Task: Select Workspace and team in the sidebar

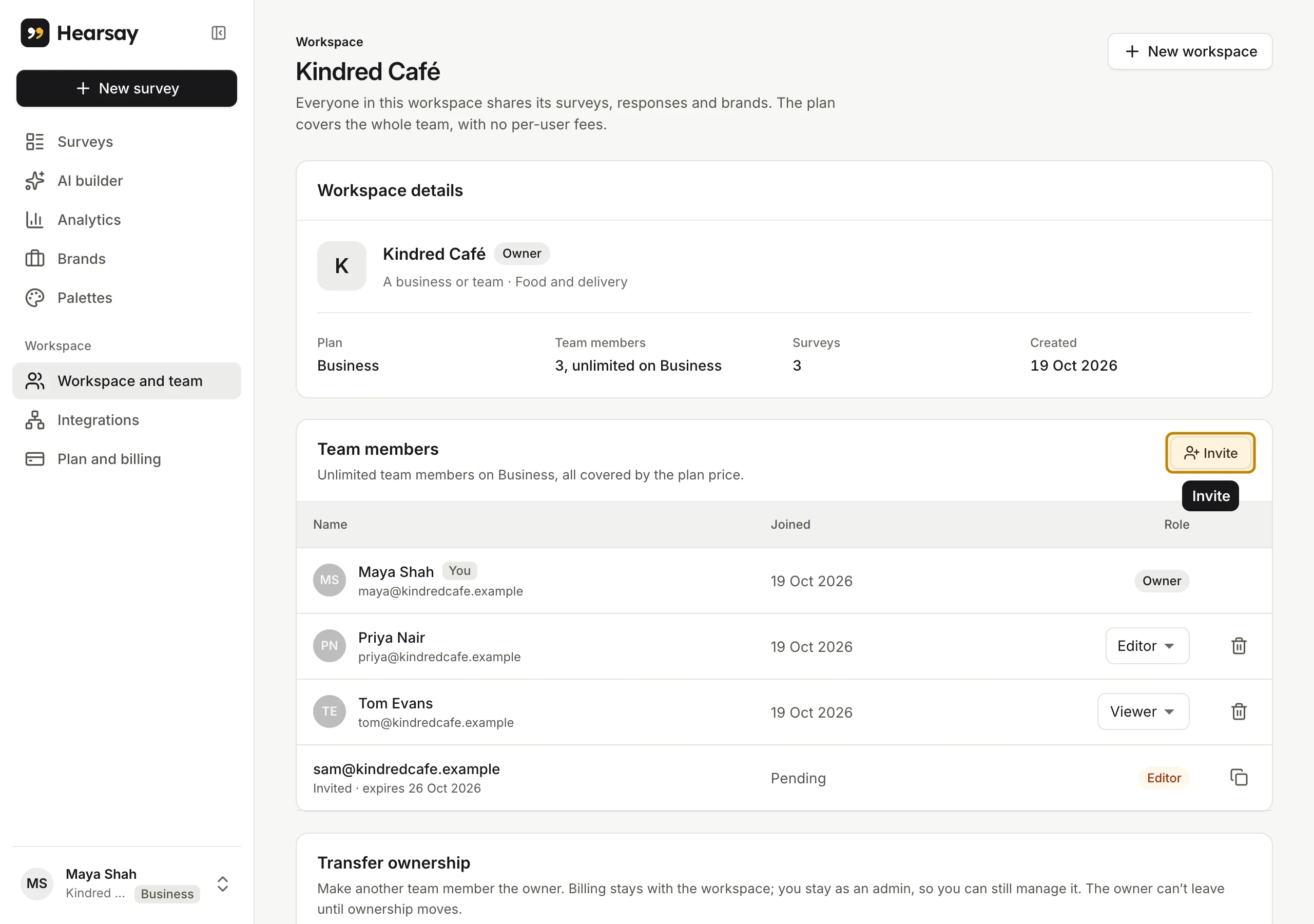Action: coord(126,381)
